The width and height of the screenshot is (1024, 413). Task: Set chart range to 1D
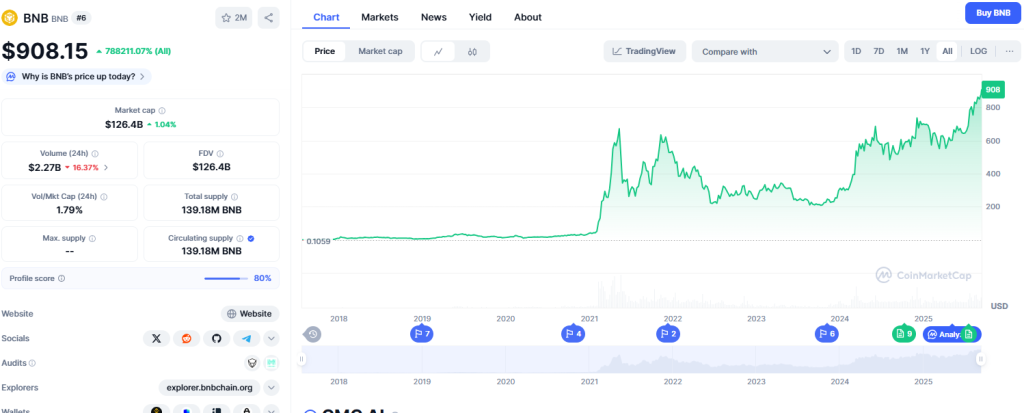click(x=856, y=51)
